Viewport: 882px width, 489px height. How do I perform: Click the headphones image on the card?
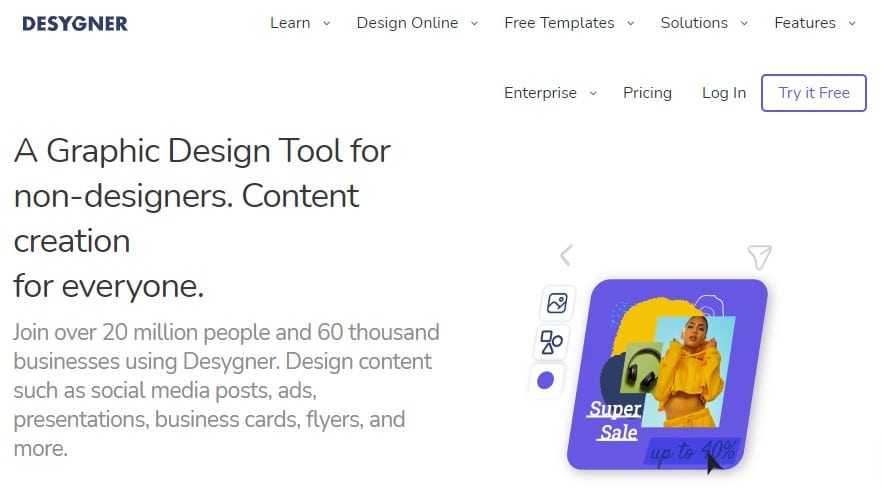(641, 367)
